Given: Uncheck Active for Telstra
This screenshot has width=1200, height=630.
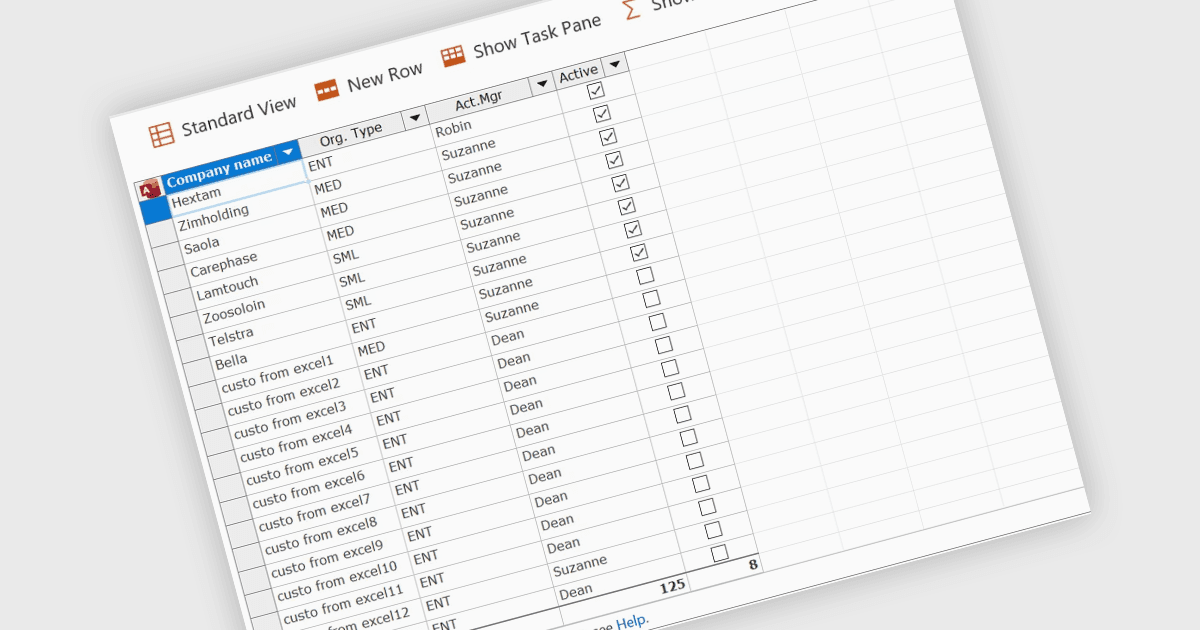Looking at the screenshot, I should click(633, 229).
